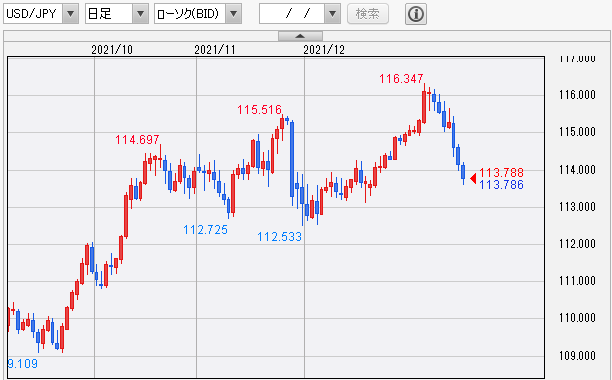Click the 113.786 current price value
The image size is (612, 380).
pyautogui.click(x=502, y=185)
